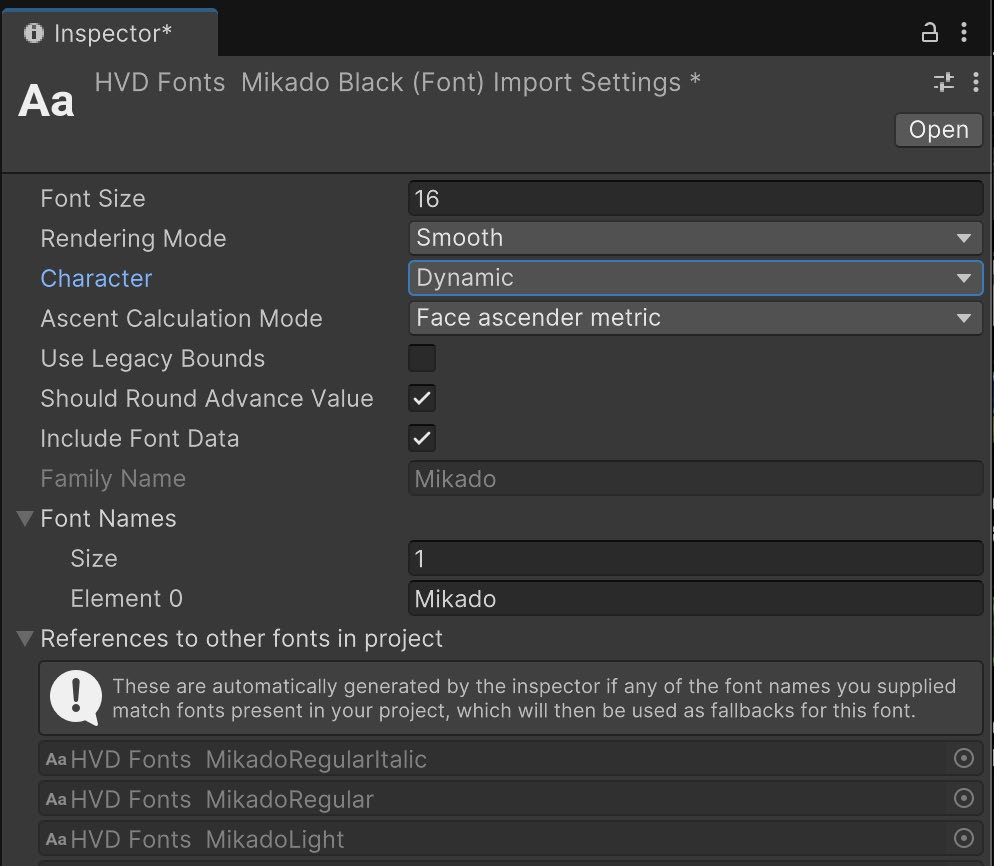The width and height of the screenshot is (994, 866).
Task: Click the Font Names Size field
Action: 695,559
